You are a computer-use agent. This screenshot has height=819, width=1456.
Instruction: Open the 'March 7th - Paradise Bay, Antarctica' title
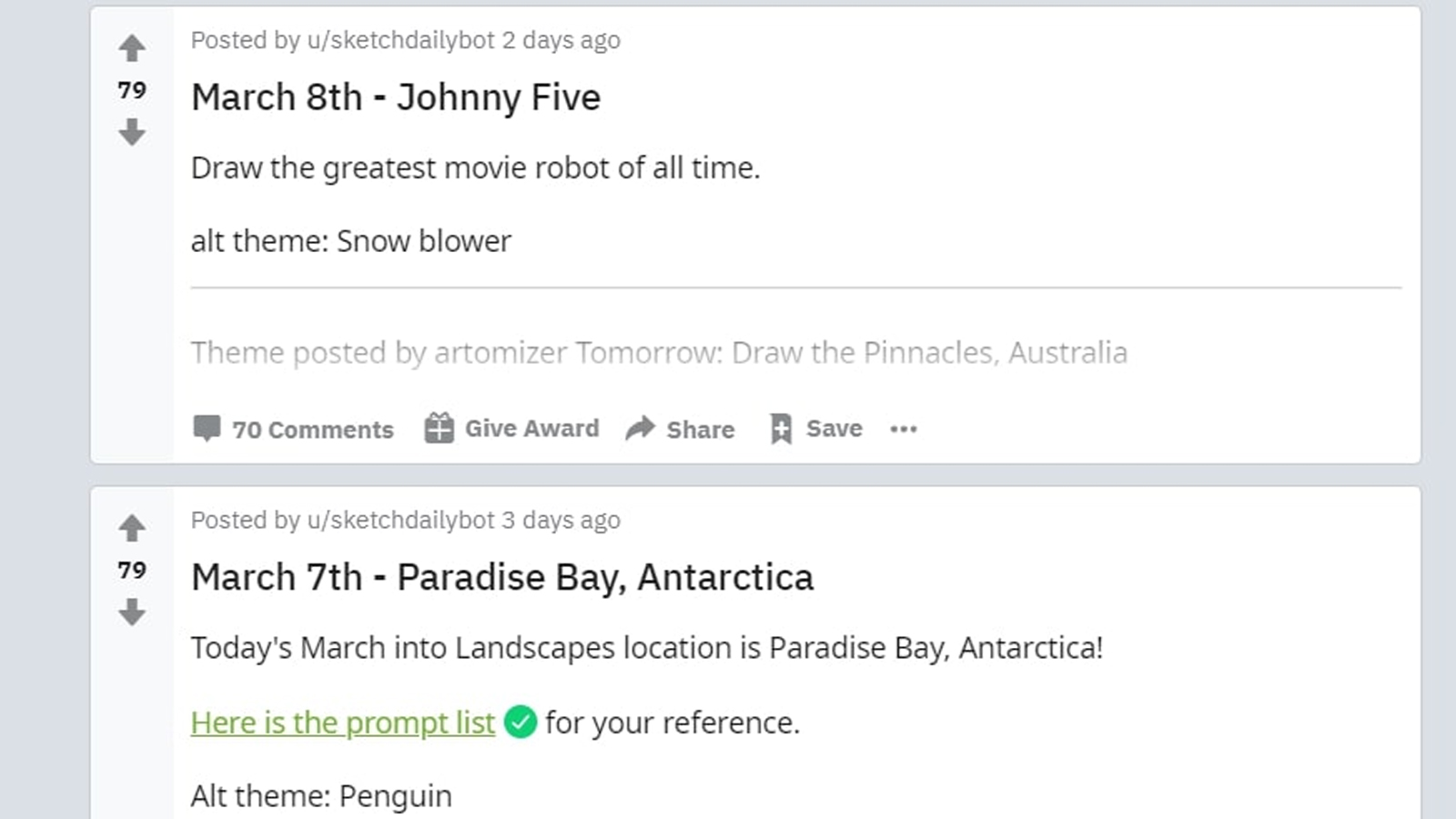click(x=502, y=577)
